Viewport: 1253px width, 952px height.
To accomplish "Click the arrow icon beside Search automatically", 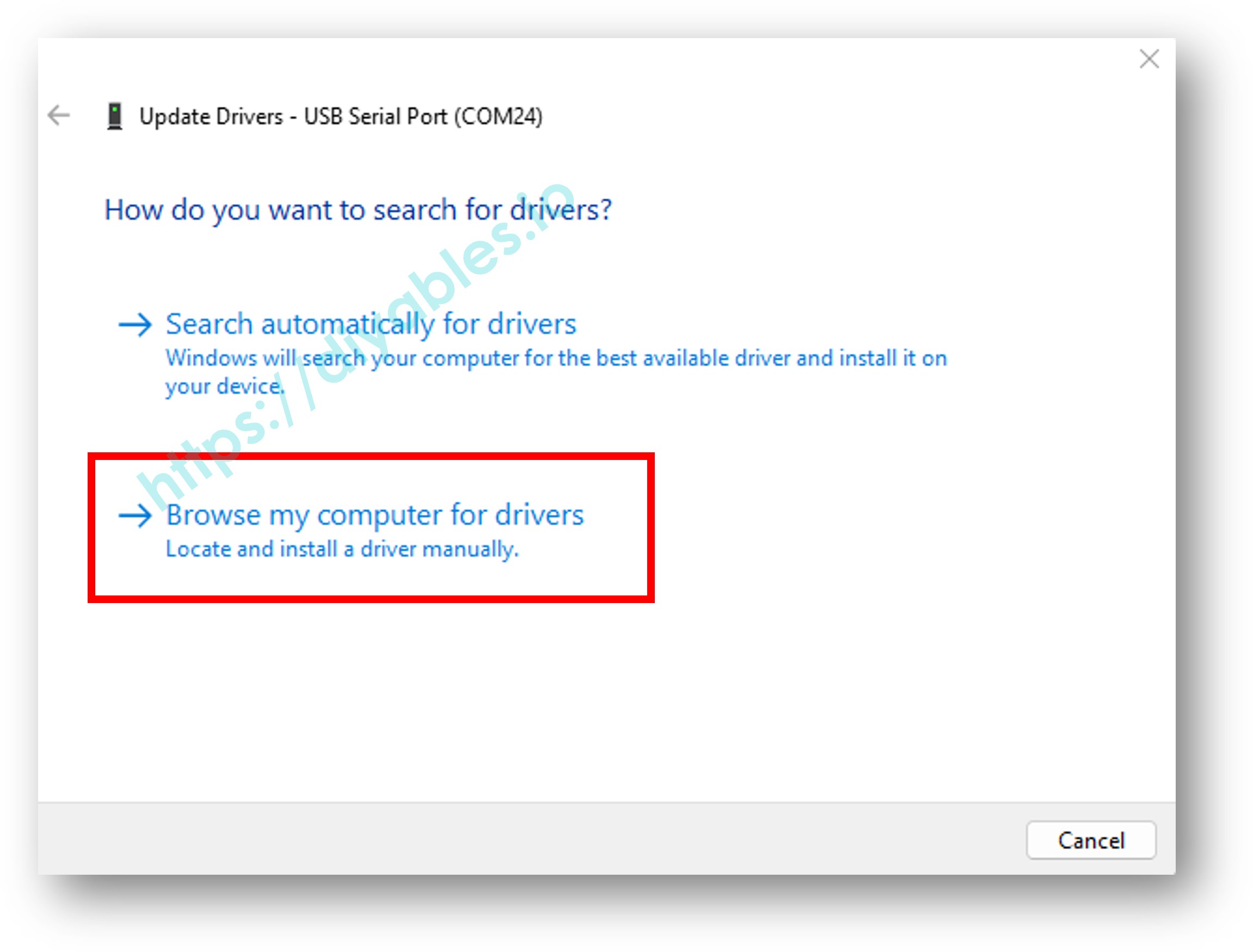I will [135, 325].
